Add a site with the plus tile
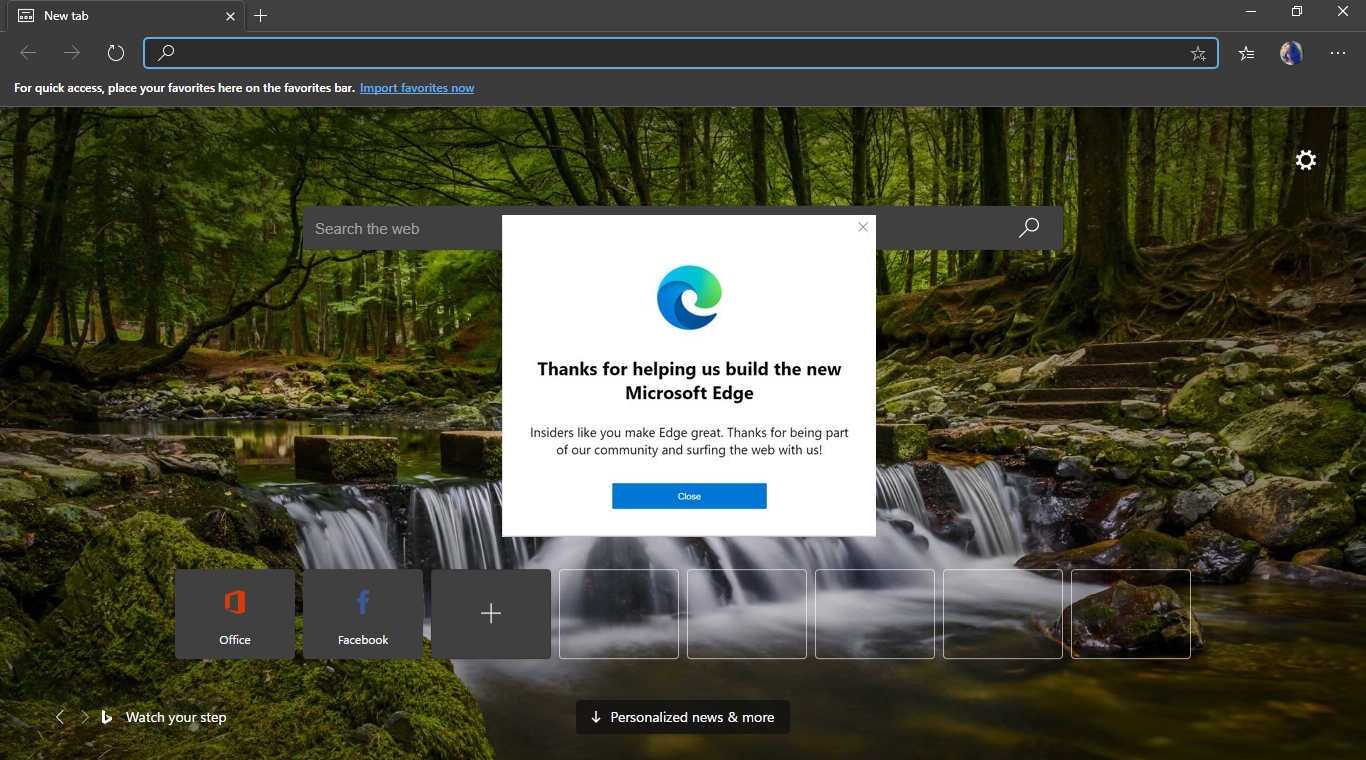Image resolution: width=1366 pixels, height=760 pixels. coord(491,614)
